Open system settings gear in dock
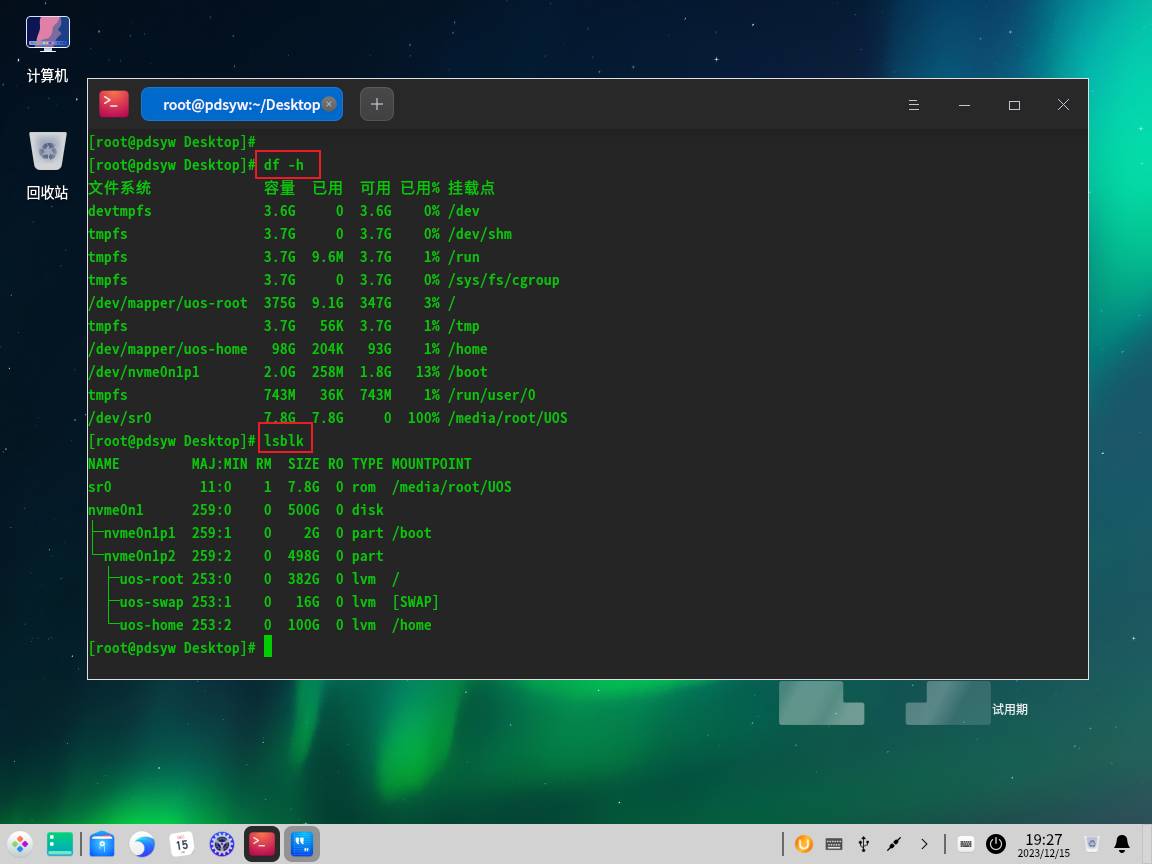 click(222, 844)
